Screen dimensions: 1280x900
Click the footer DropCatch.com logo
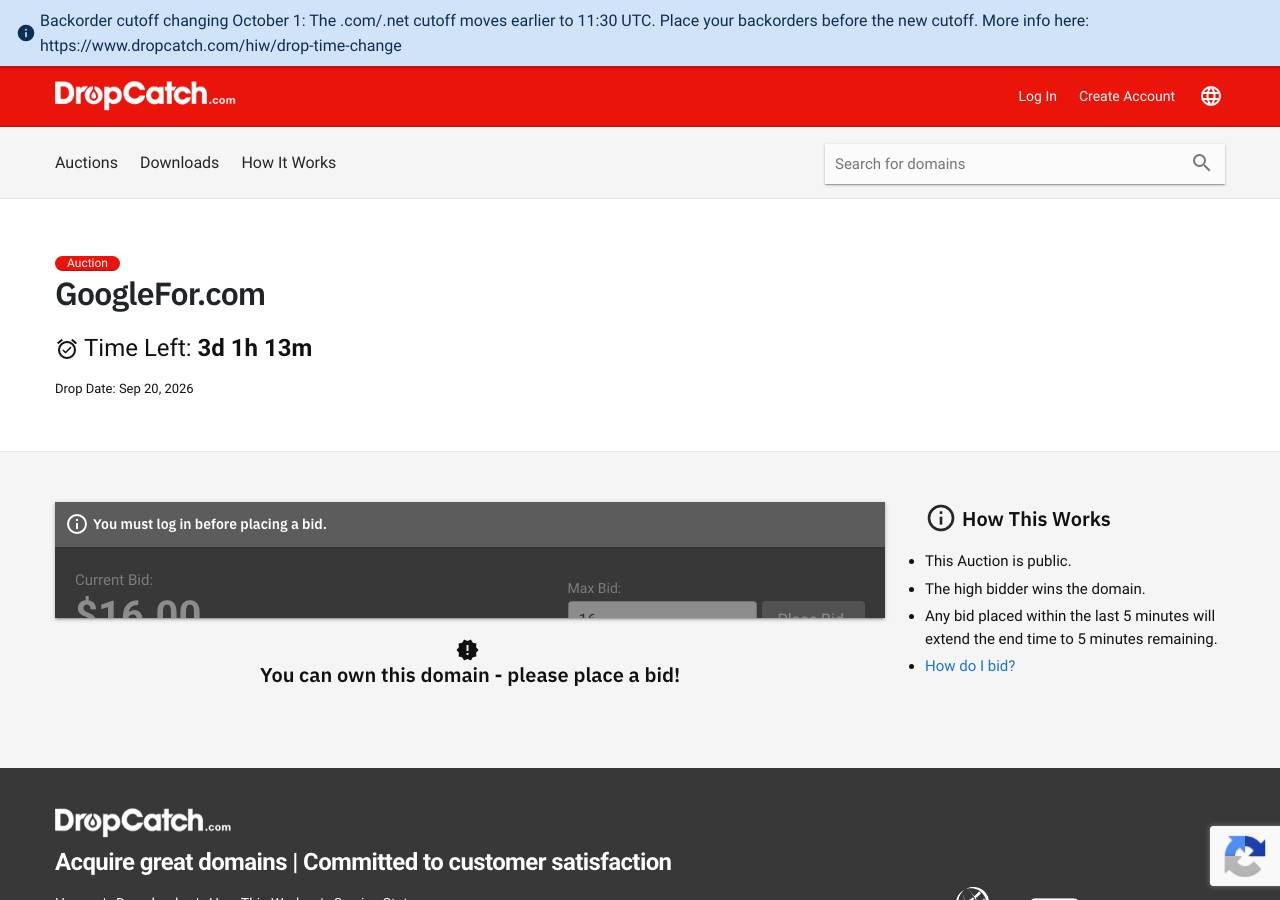coord(143,821)
